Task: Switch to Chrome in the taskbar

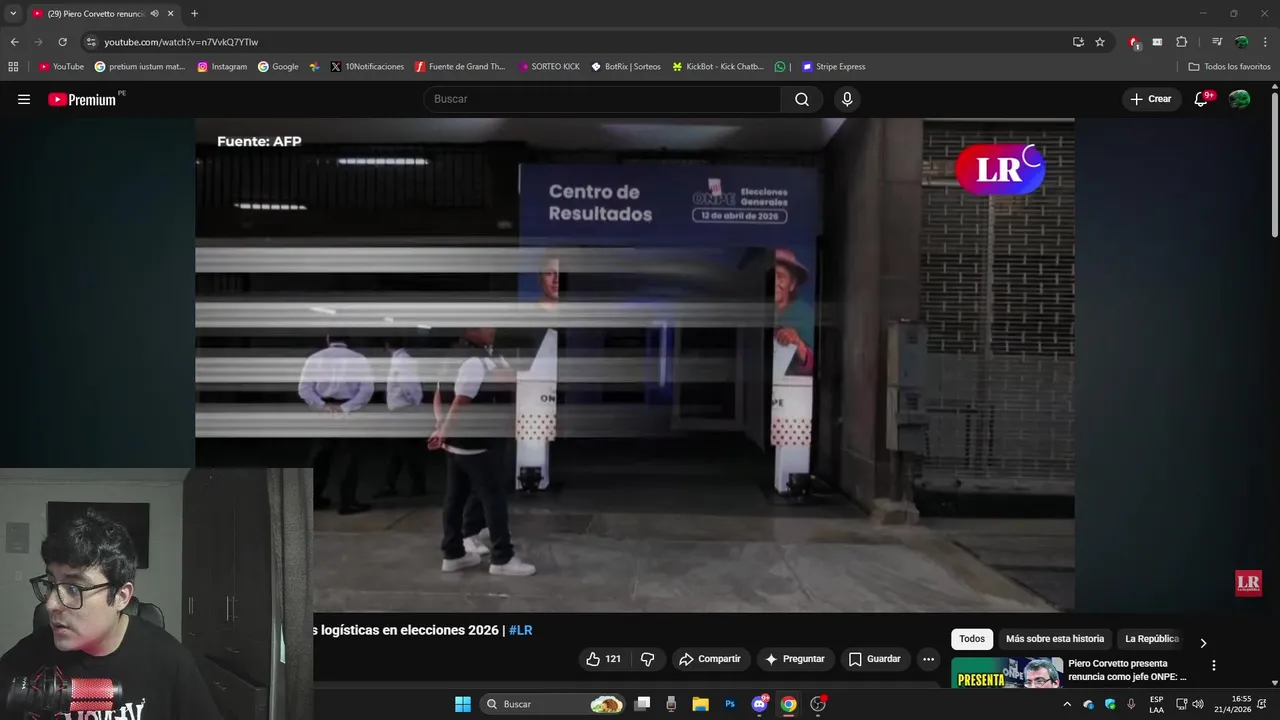Action: pos(788,704)
